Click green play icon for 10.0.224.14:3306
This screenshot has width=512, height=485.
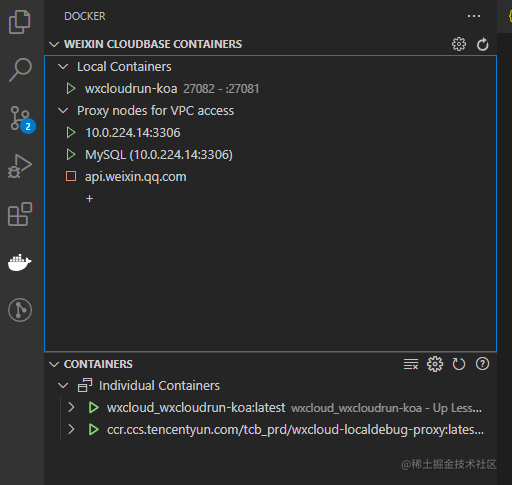click(71, 133)
